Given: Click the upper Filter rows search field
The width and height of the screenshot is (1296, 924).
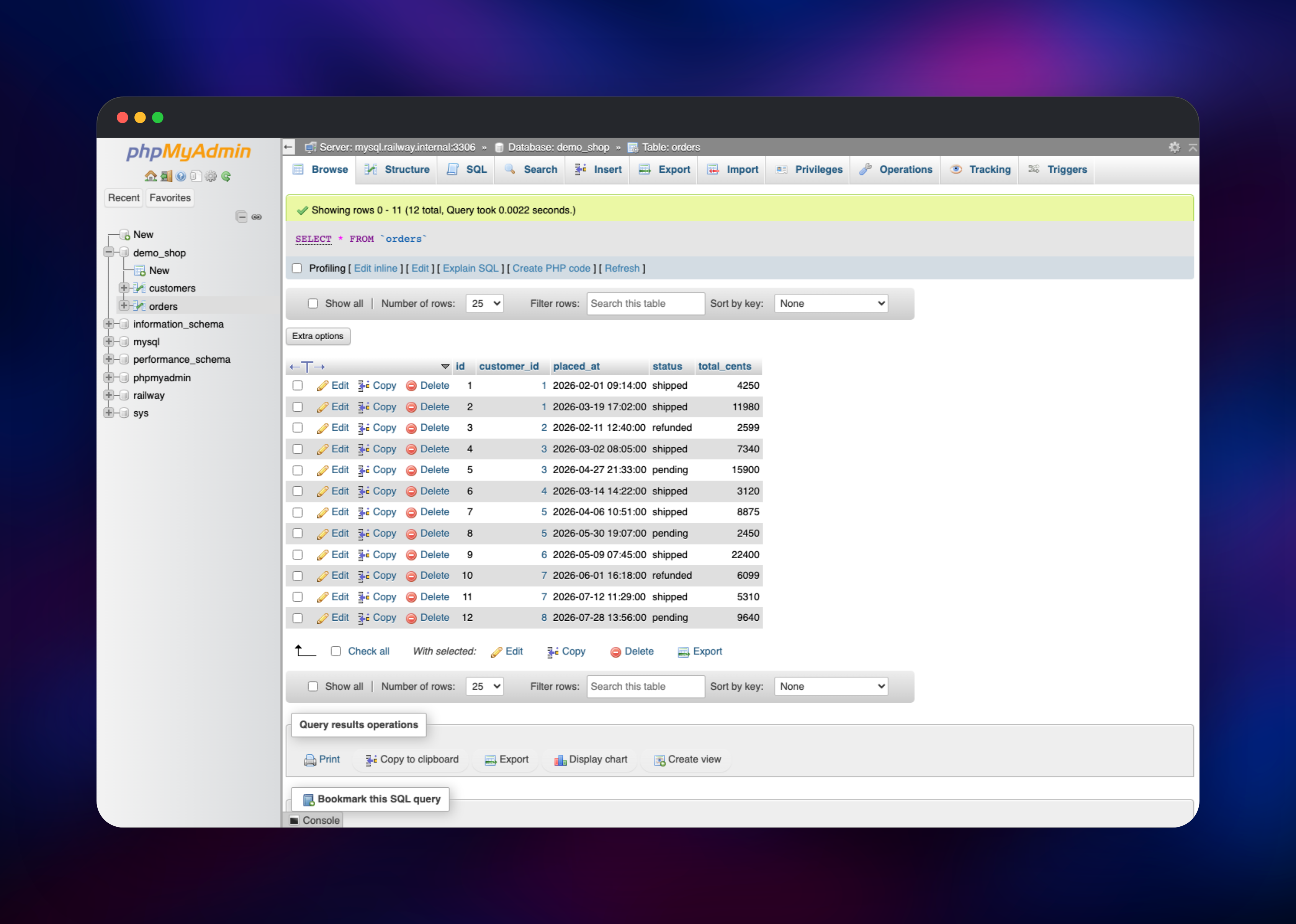Looking at the screenshot, I should [x=645, y=304].
